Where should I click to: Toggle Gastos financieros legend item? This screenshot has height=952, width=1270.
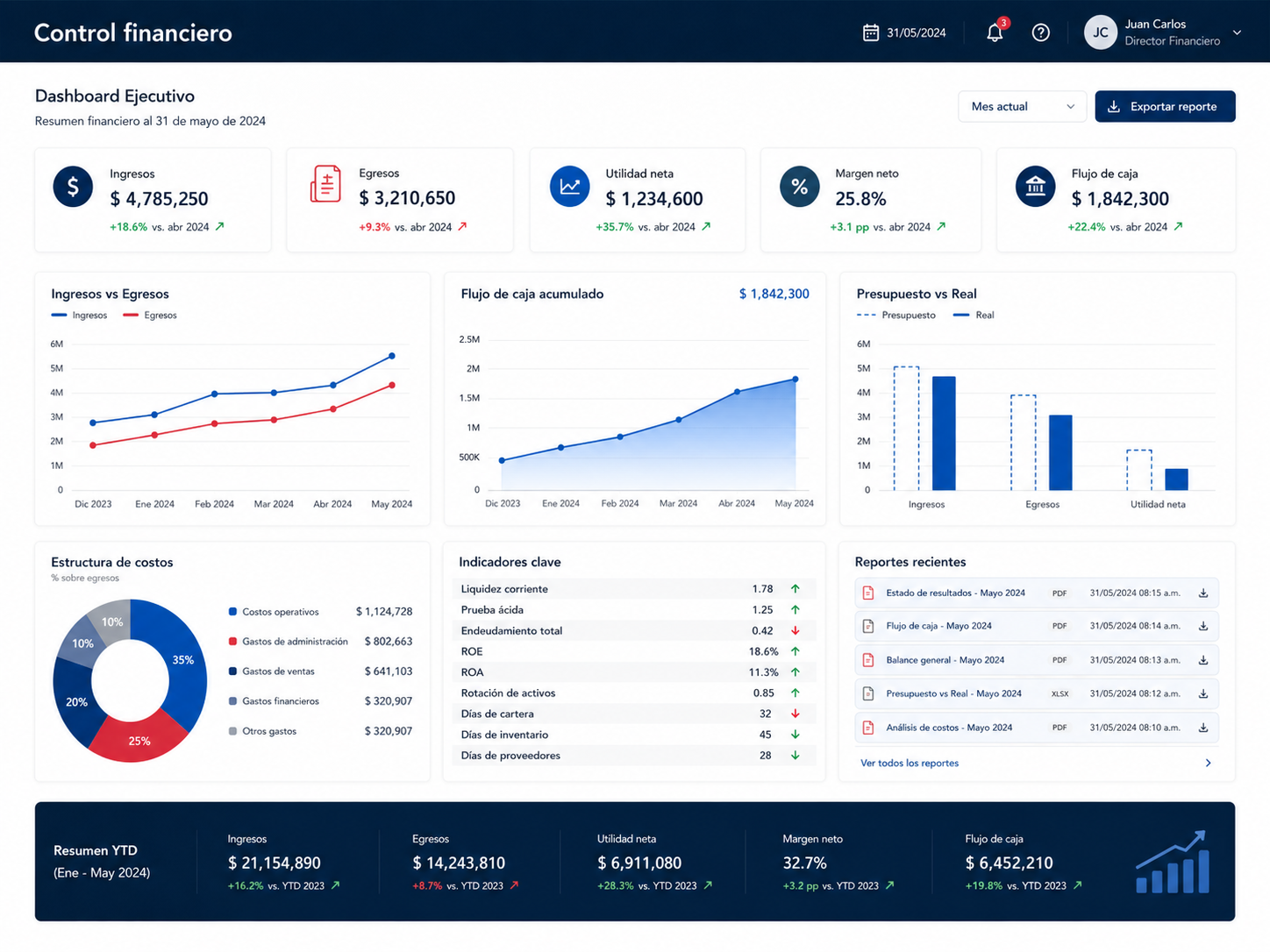coord(274,701)
